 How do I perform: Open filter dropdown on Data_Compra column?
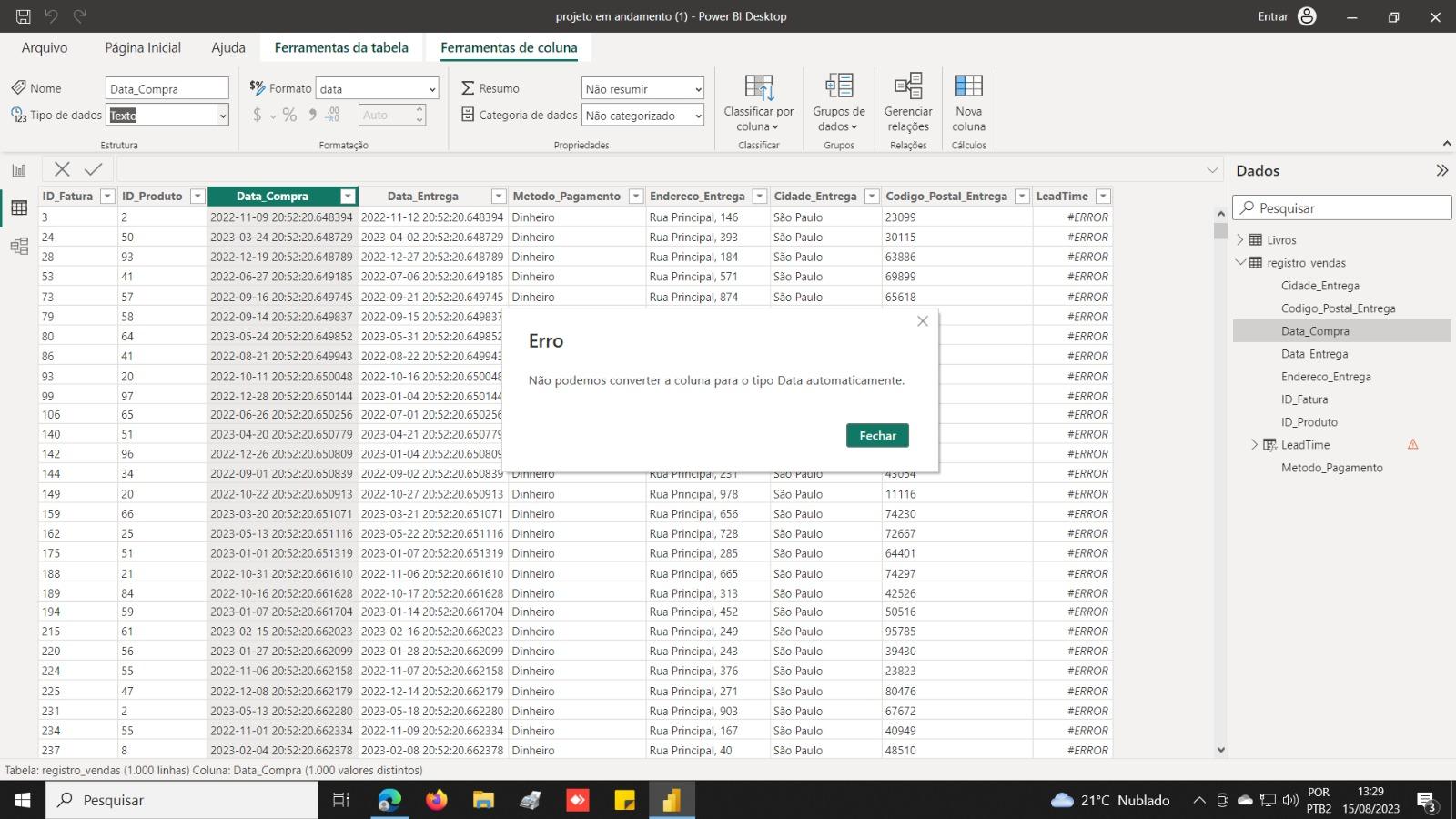click(x=348, y=197)
